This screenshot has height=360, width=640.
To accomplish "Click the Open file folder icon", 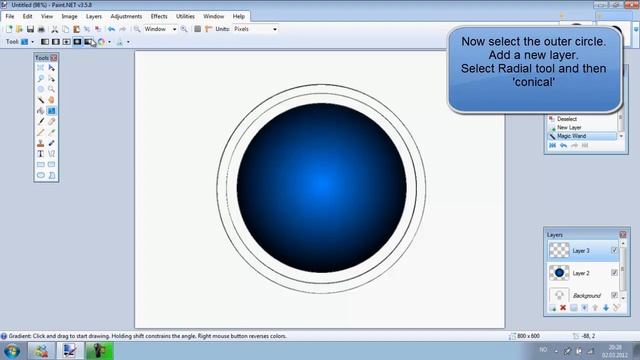I will pyautogui.click(x=19, y=29).
